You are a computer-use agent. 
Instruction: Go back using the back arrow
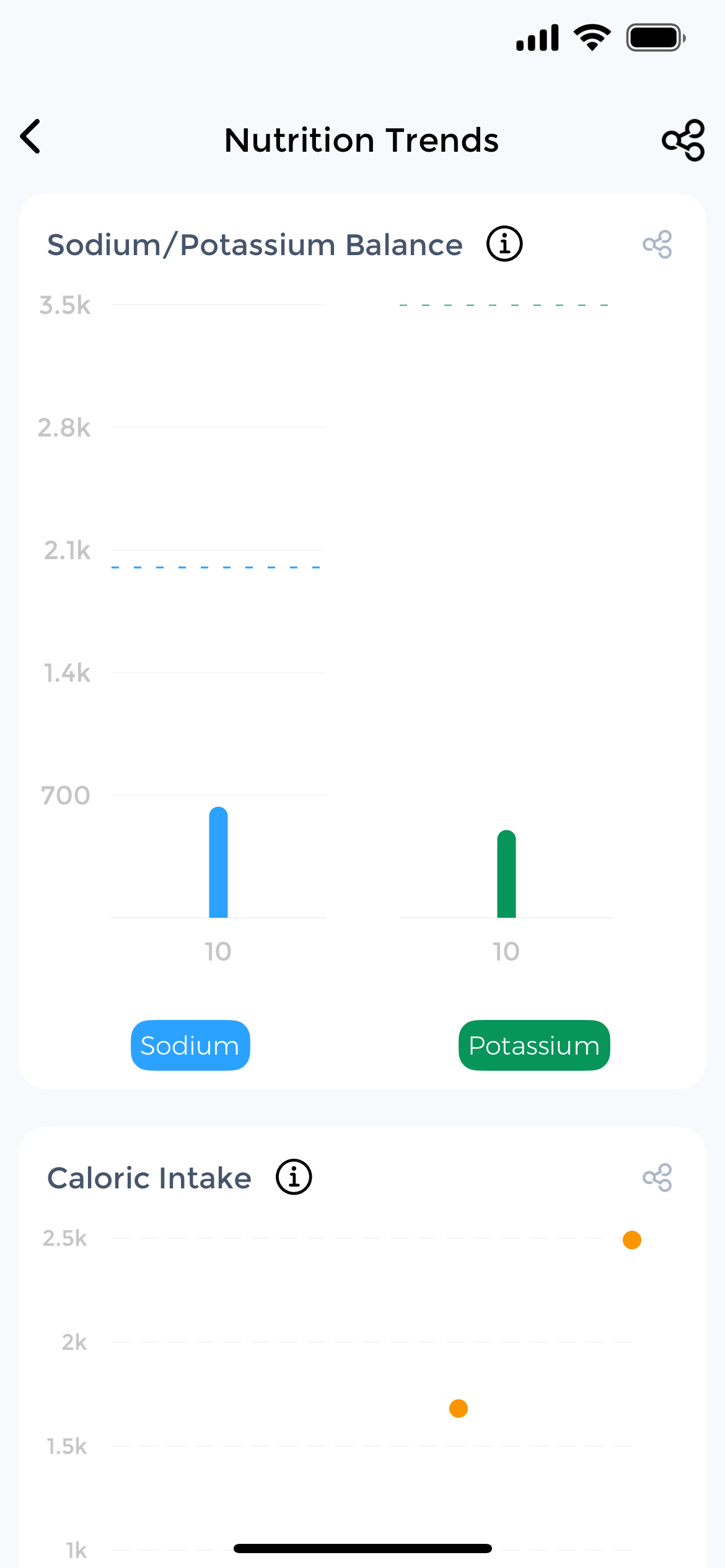pos(31,137)
